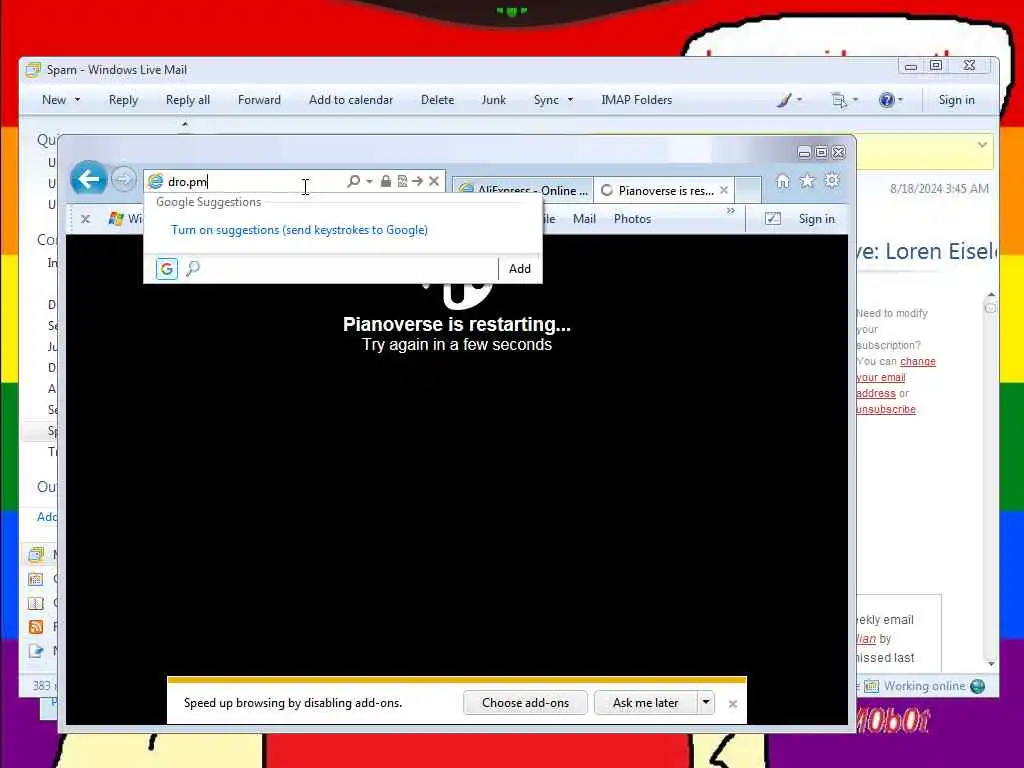Click the security lock icon in address bar

(386, 182)
